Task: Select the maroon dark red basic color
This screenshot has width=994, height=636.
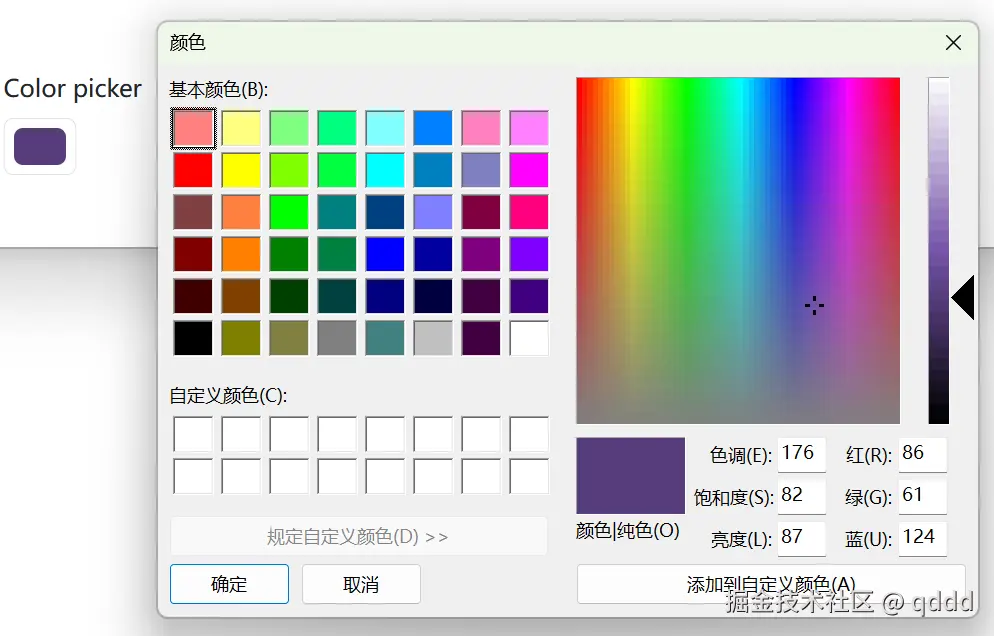Action: coord(193,254)
